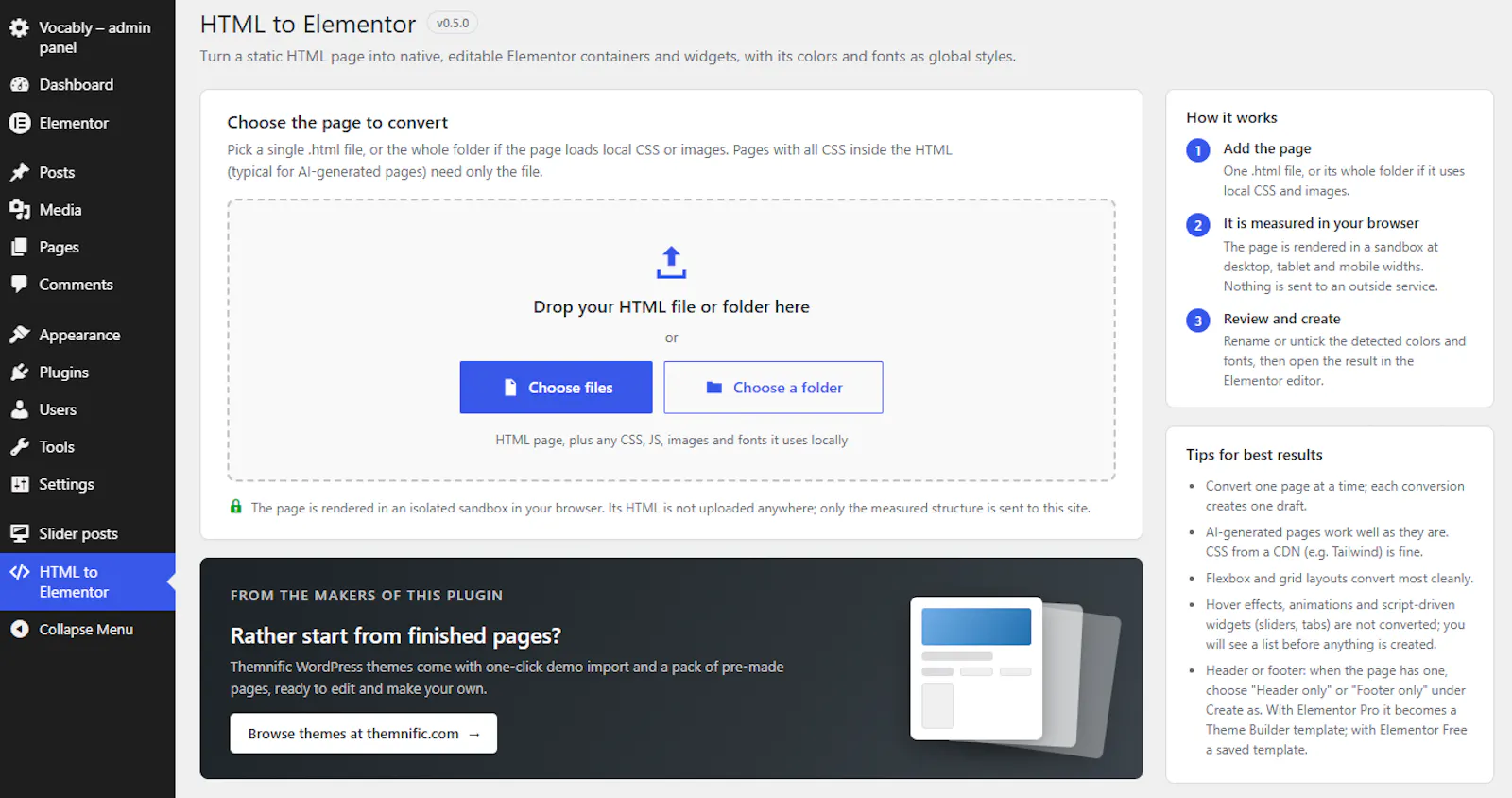Click the 'Drop your HTML file or folder here' text
This screenshot has width=1512, height=798.
coord(671,306)
